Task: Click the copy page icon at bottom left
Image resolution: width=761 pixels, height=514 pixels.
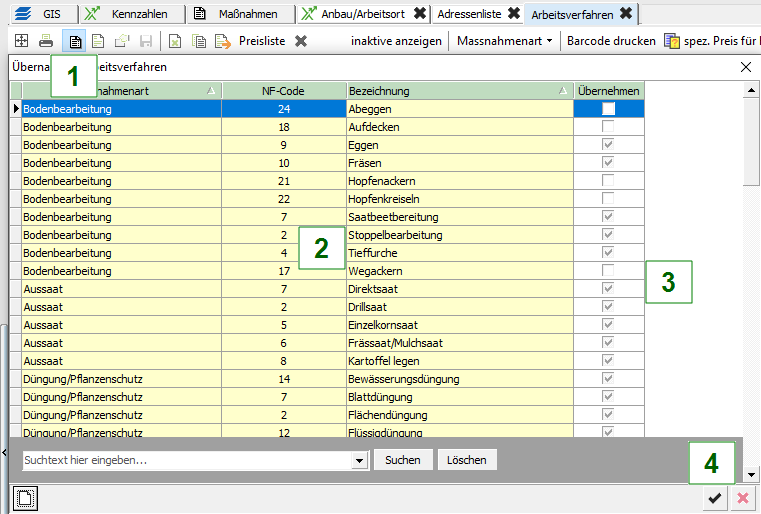Action: pyautogui.click(x=22, y=498)
